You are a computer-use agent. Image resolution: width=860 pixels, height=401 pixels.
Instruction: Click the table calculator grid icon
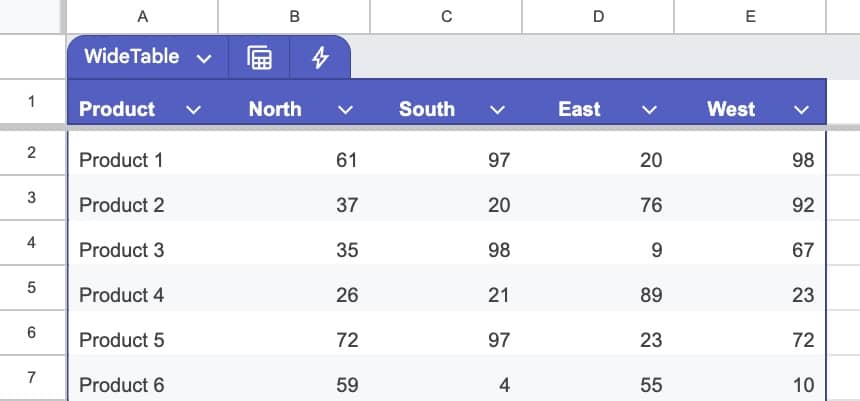click(x=259, y=57)
